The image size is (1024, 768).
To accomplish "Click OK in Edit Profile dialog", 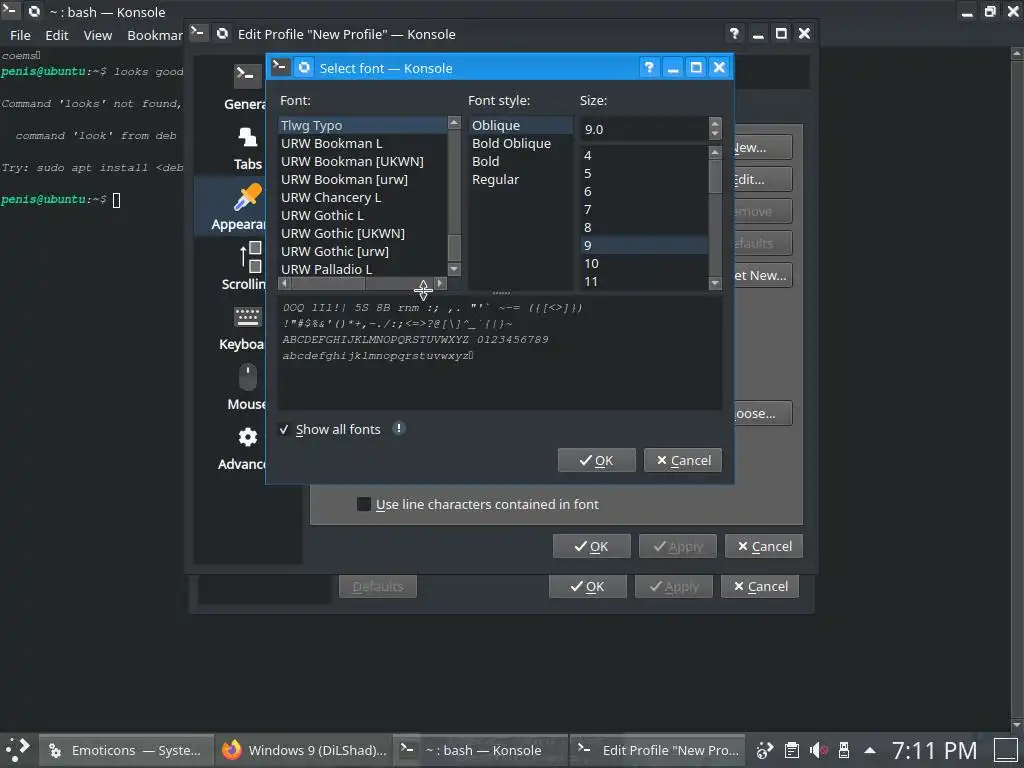I will tap(592, 547).
